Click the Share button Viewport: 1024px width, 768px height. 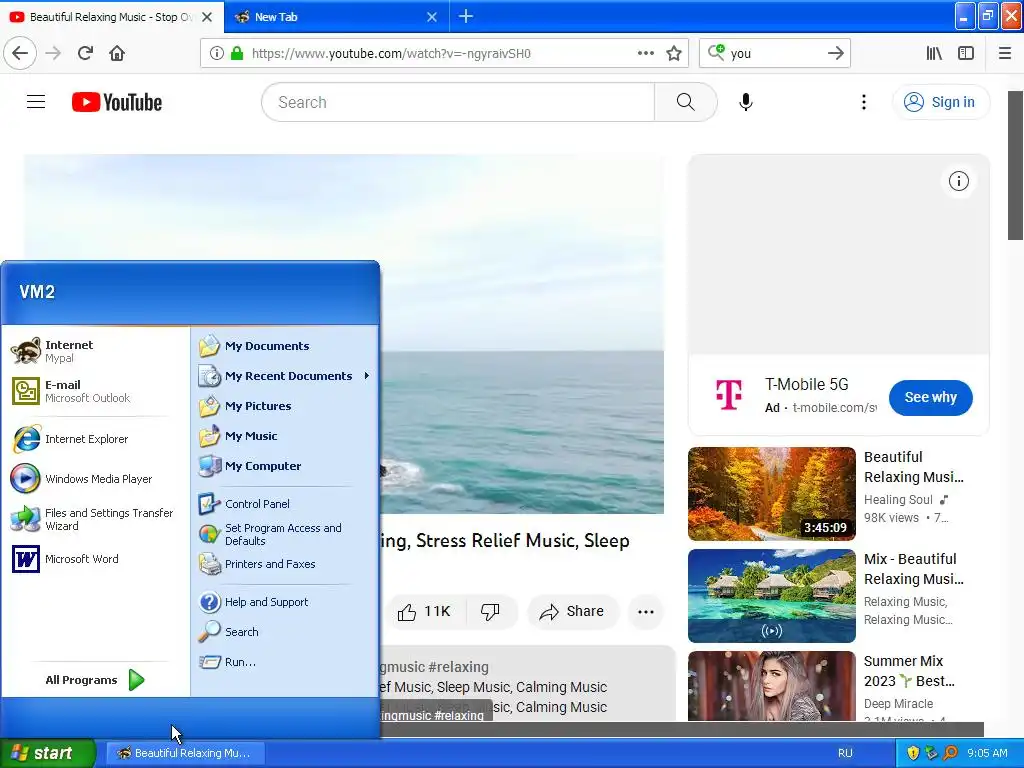pyautogui.click(x=572, y=611)
